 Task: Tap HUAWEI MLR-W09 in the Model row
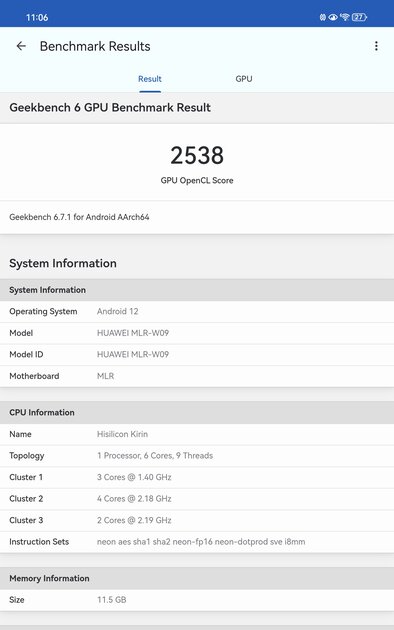coord(133,333)
